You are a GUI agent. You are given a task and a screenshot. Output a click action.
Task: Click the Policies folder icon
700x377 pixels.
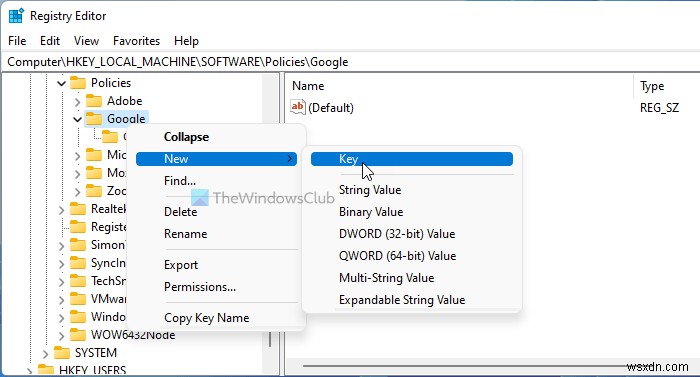[78, 83]
